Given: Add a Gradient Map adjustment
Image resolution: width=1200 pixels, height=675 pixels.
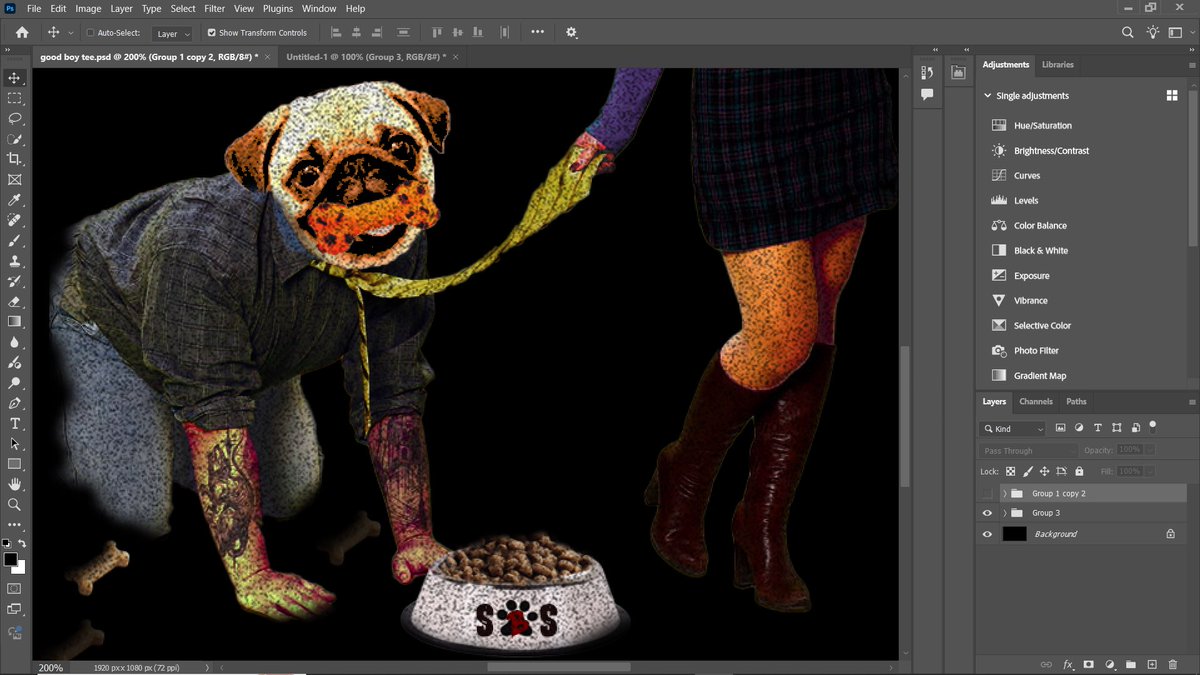Looking at the screenshot, I should [1040, 376].
